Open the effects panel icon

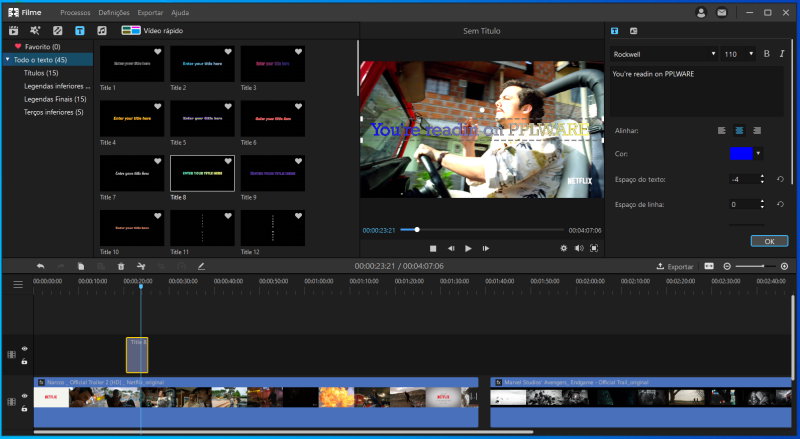35,31
